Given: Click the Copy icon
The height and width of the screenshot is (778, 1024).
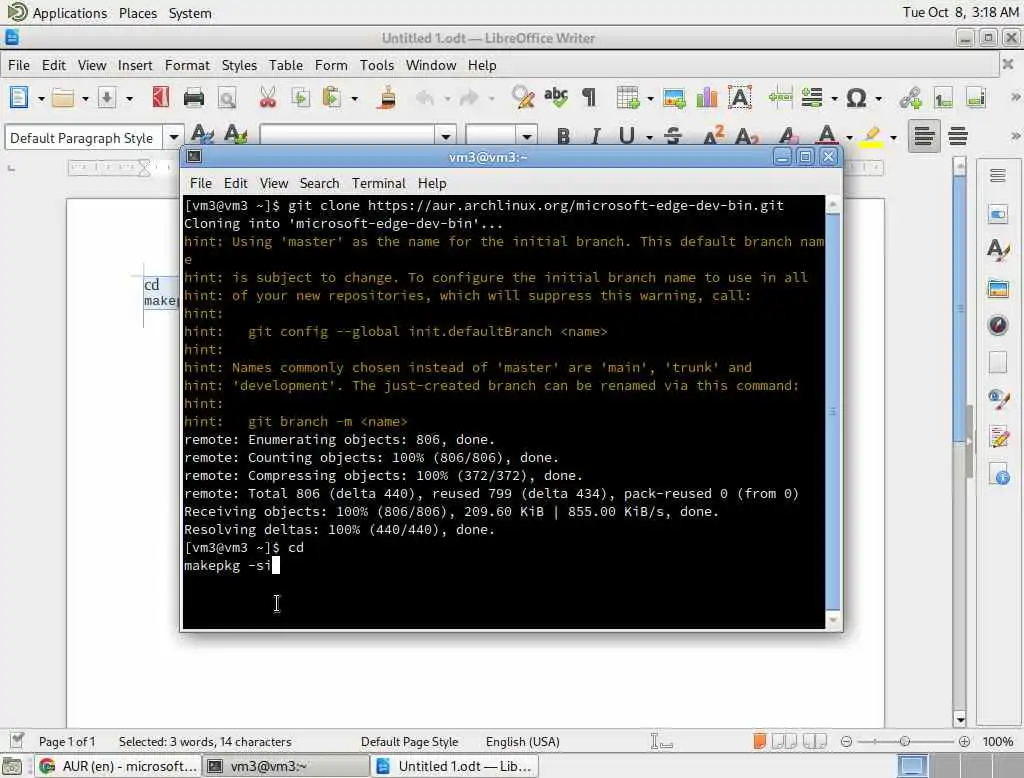Looking at the screenshot, I should [x=300, y=98].
